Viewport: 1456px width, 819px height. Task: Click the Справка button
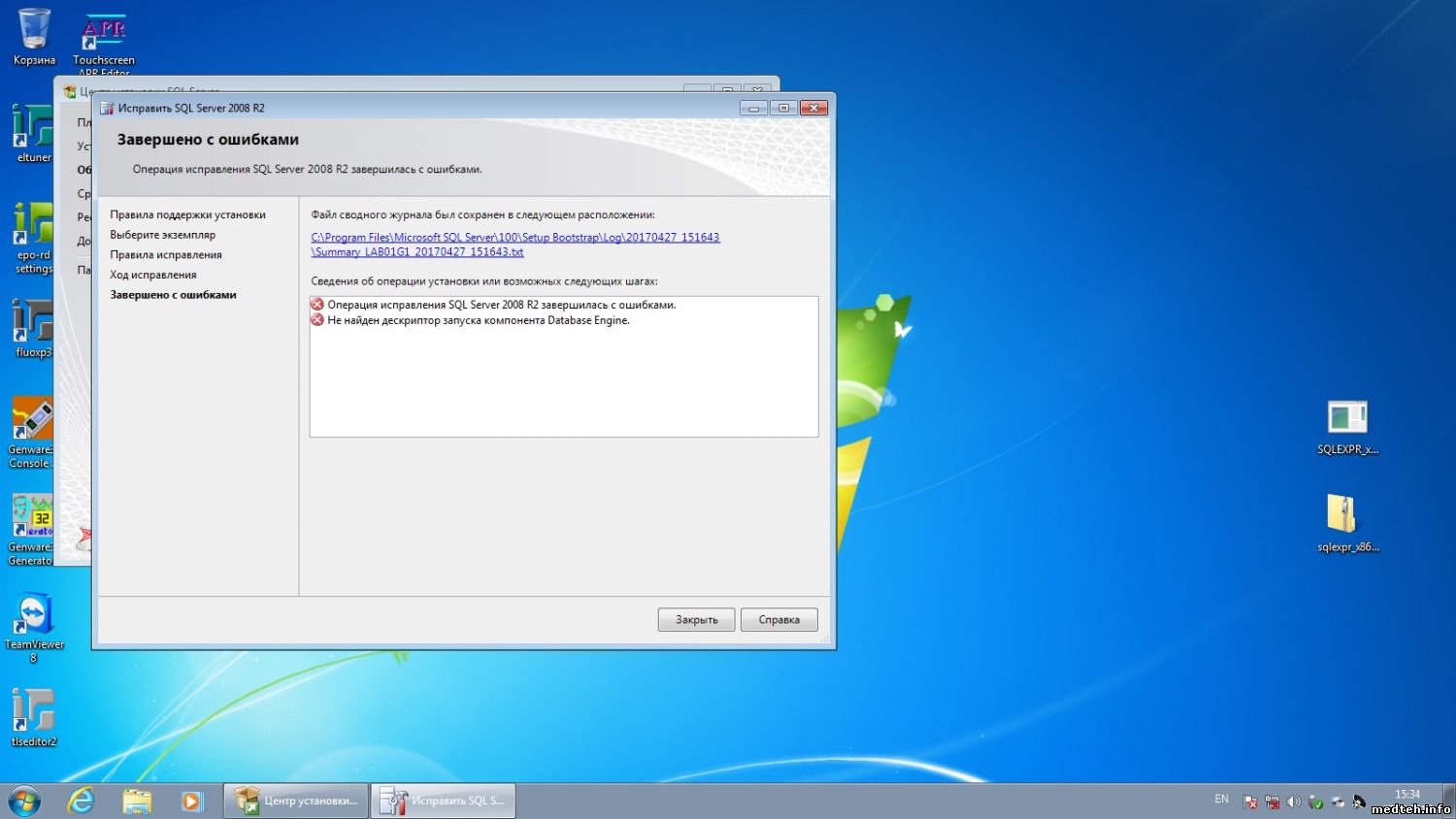(778, 620)
